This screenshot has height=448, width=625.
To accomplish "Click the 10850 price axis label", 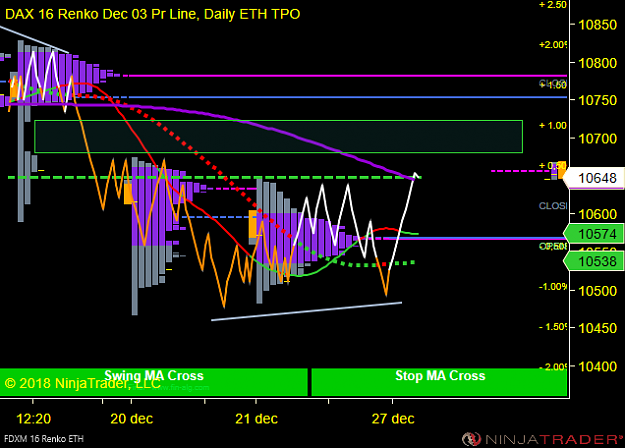I will [x=597, y=25].
